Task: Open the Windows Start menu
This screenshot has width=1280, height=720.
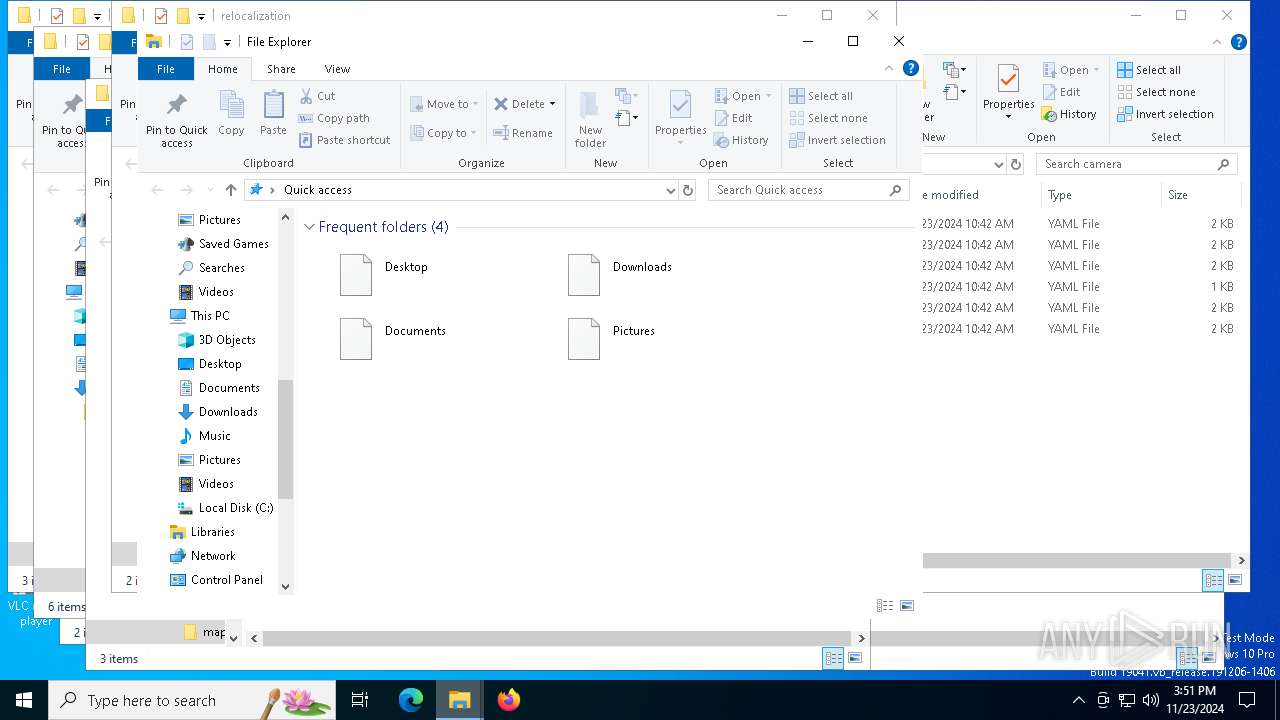Action: (24, 700)
